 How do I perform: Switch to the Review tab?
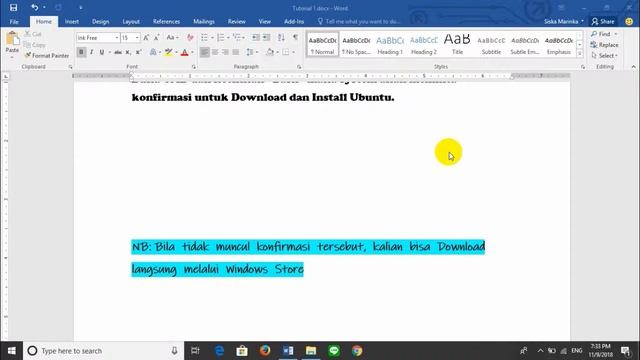237,21
